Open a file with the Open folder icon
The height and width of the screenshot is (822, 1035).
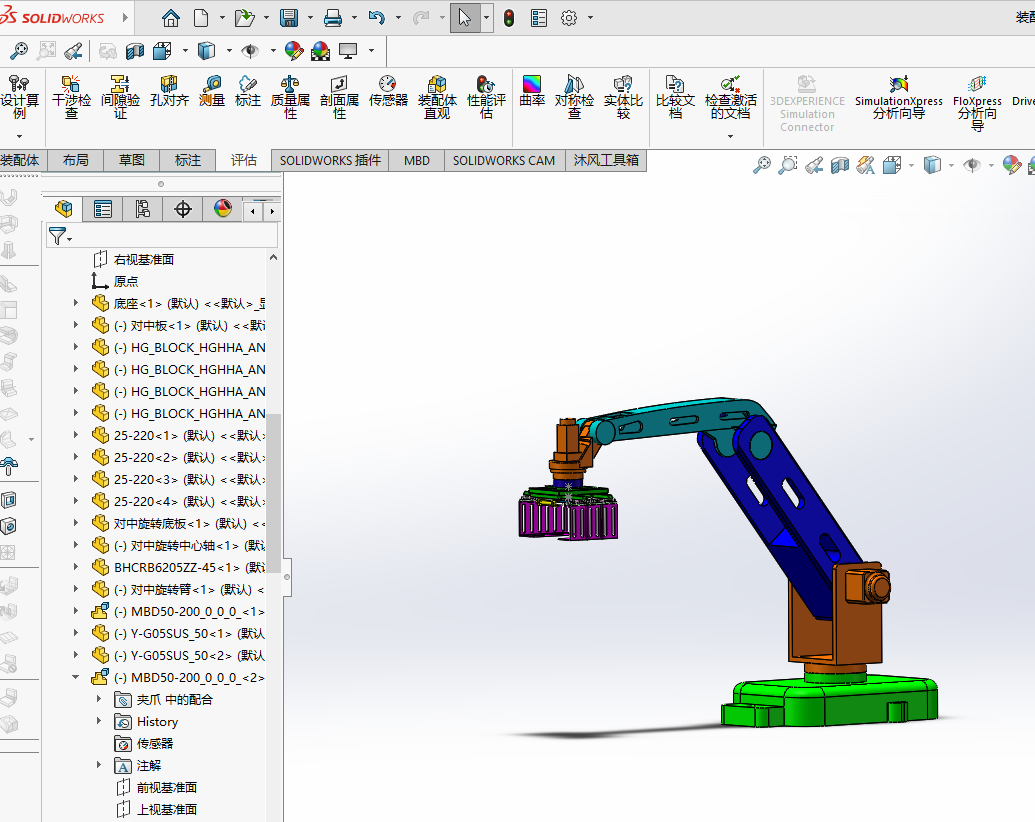244,18
